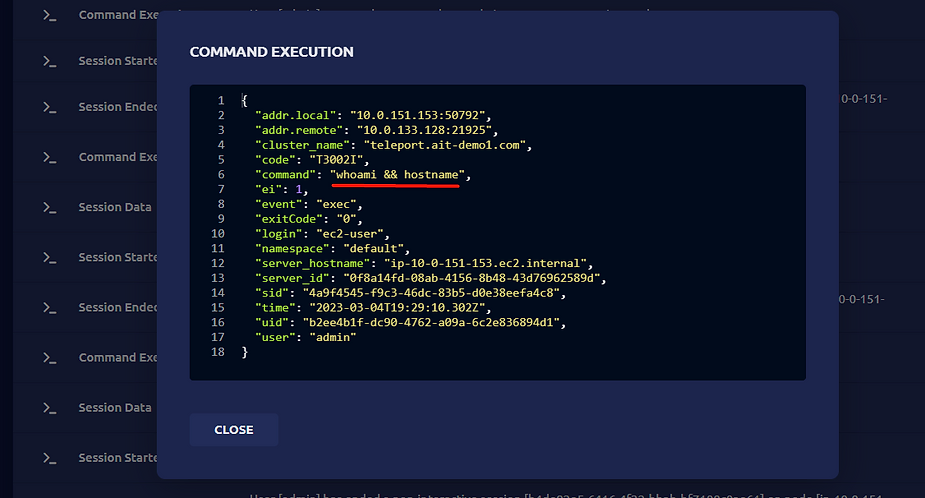925x498 pixels.
Task: Click terminal icon beside lower Session Data row
Action: pyautogui.click(x=50, y=408)
